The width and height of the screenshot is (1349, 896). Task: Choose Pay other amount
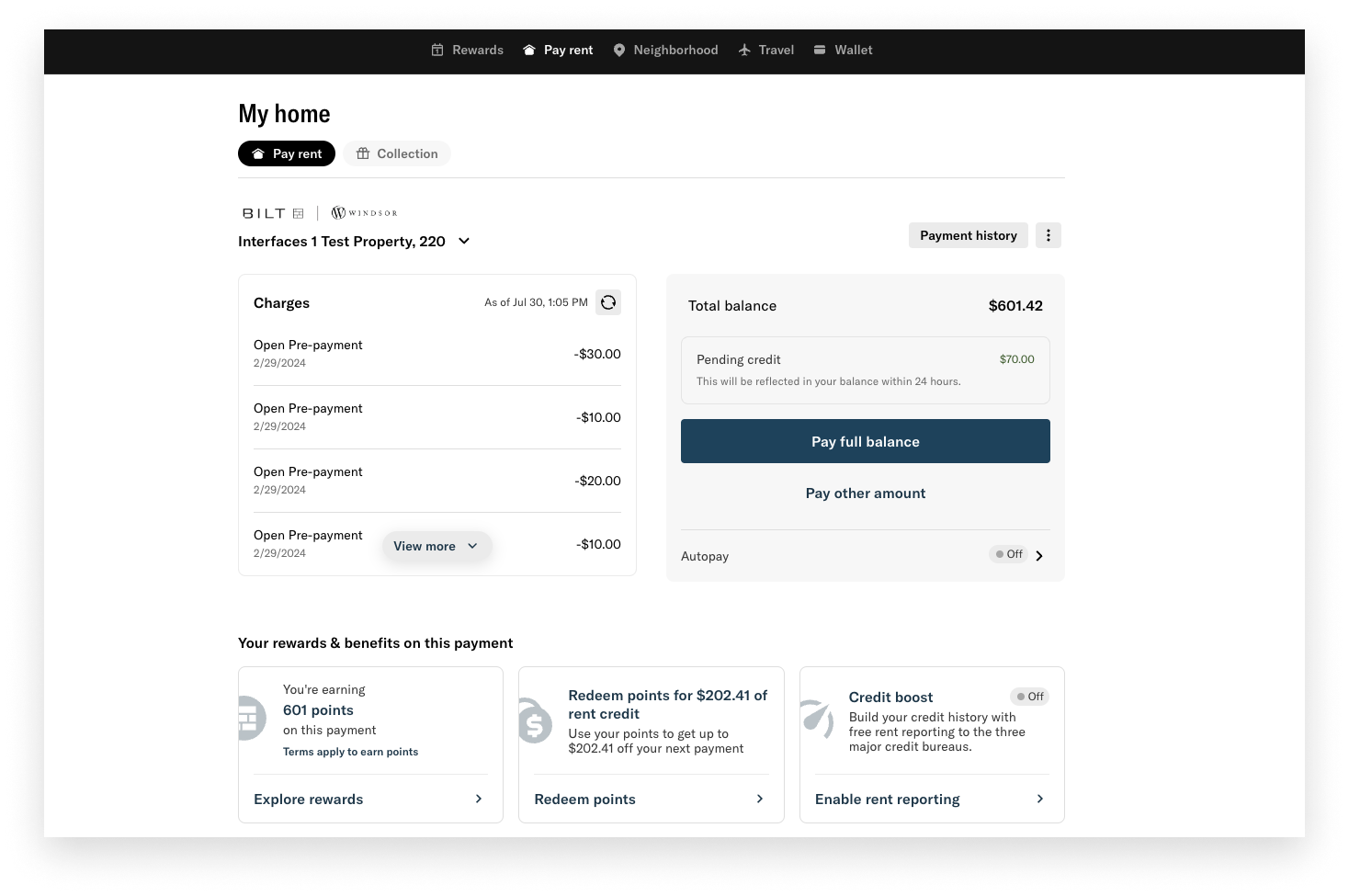(865, 493)
